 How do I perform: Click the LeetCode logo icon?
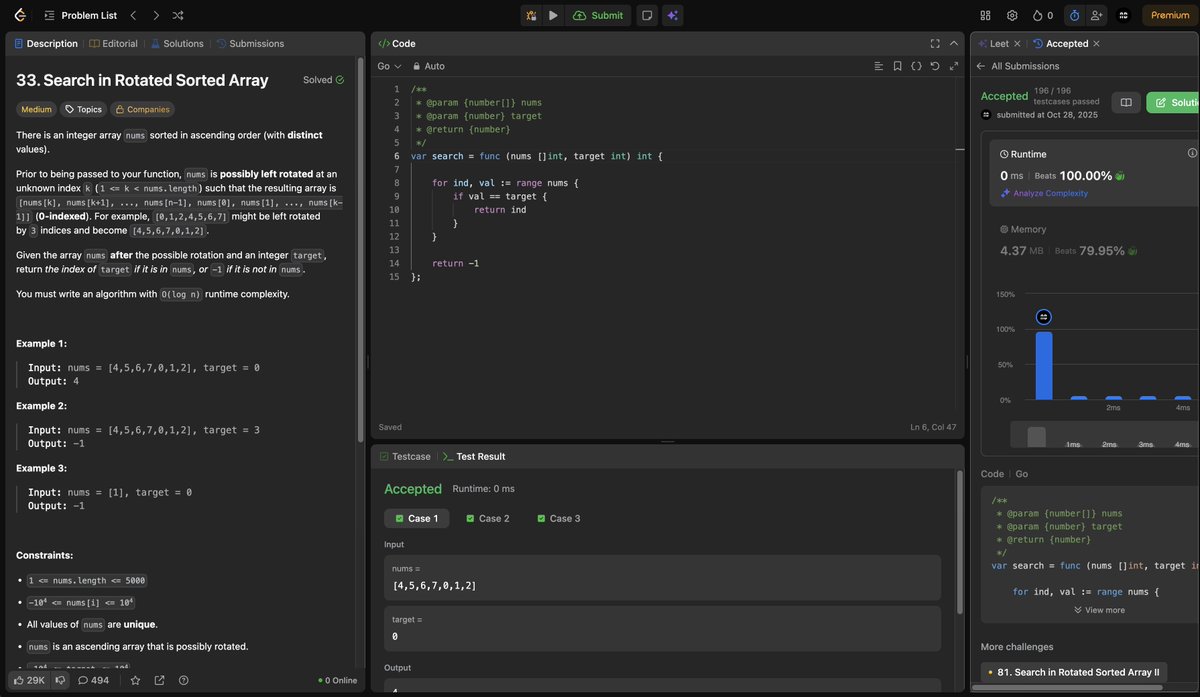pos(21,15)
